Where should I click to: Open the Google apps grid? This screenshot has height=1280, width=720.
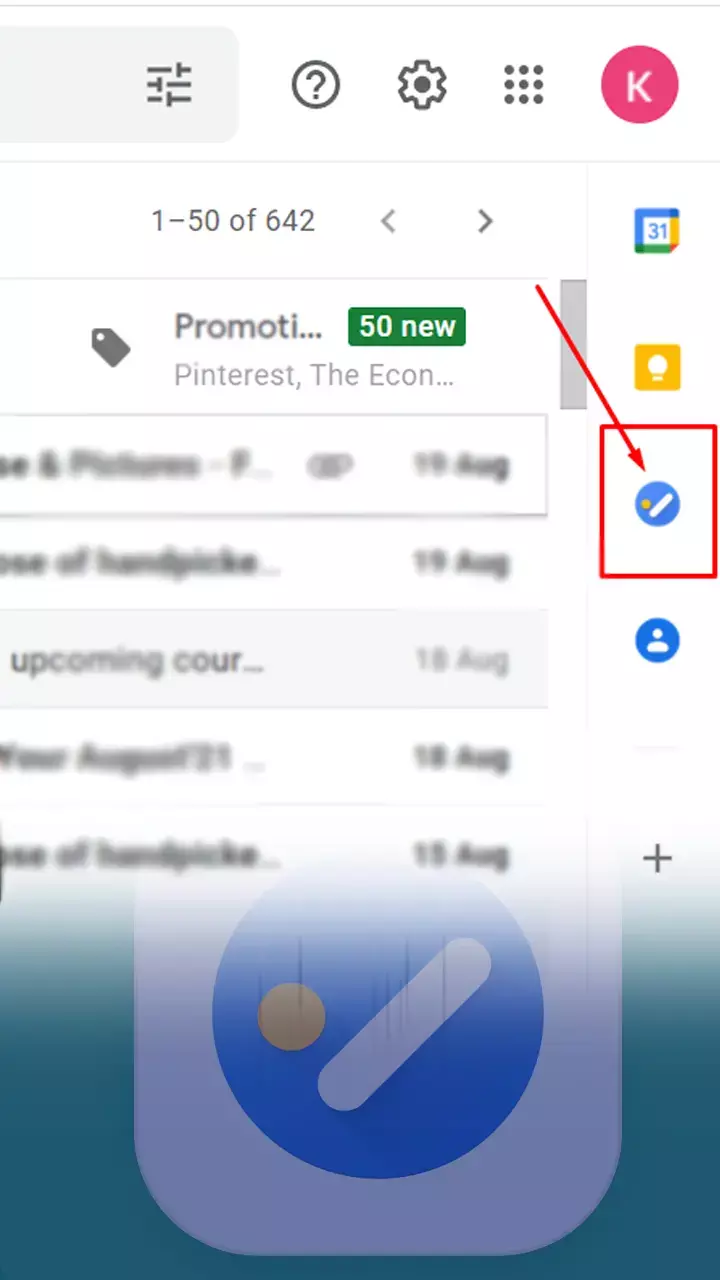click(x=524, y=85)
